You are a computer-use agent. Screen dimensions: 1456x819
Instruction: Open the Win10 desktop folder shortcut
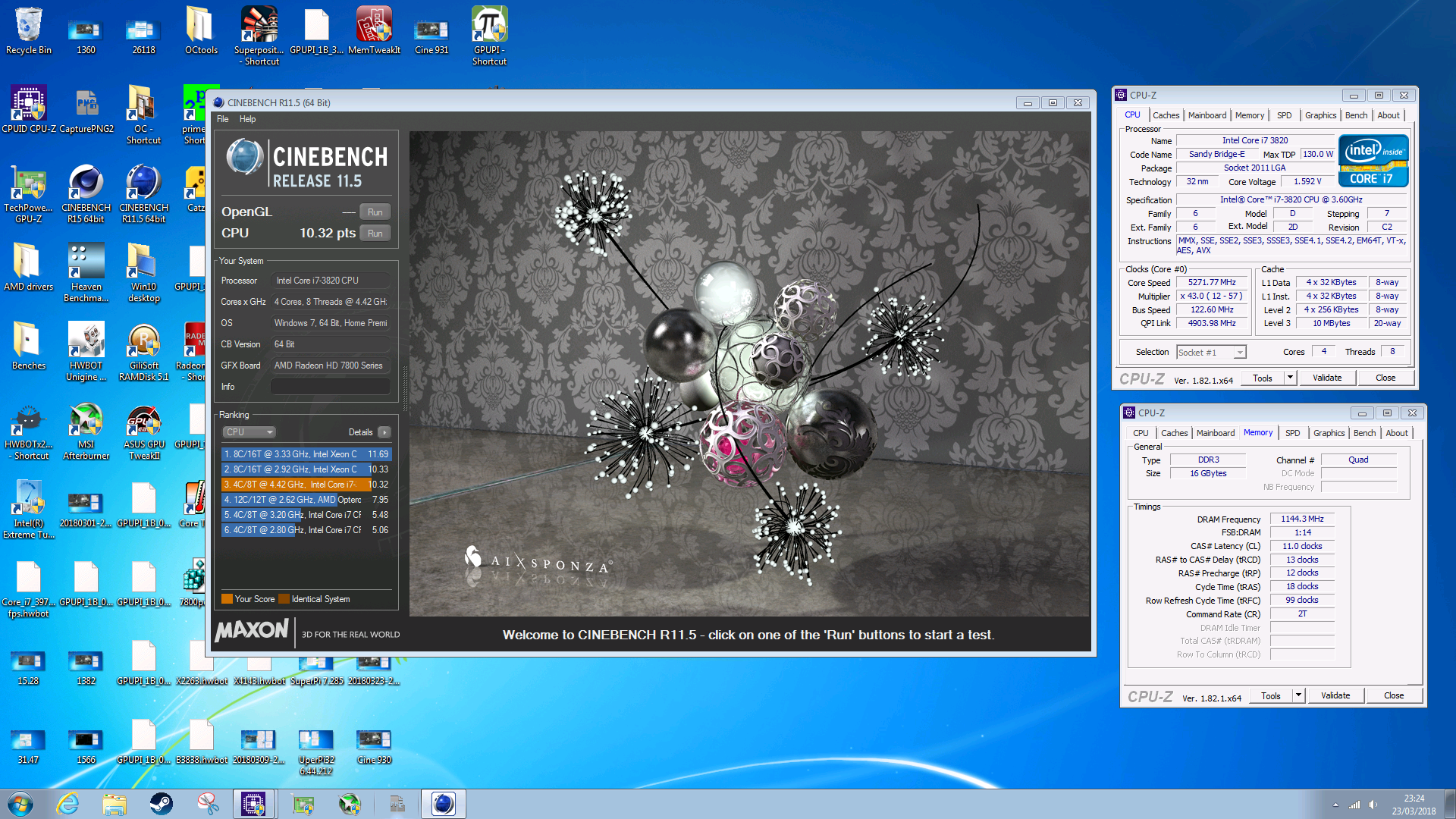(143, 272)
